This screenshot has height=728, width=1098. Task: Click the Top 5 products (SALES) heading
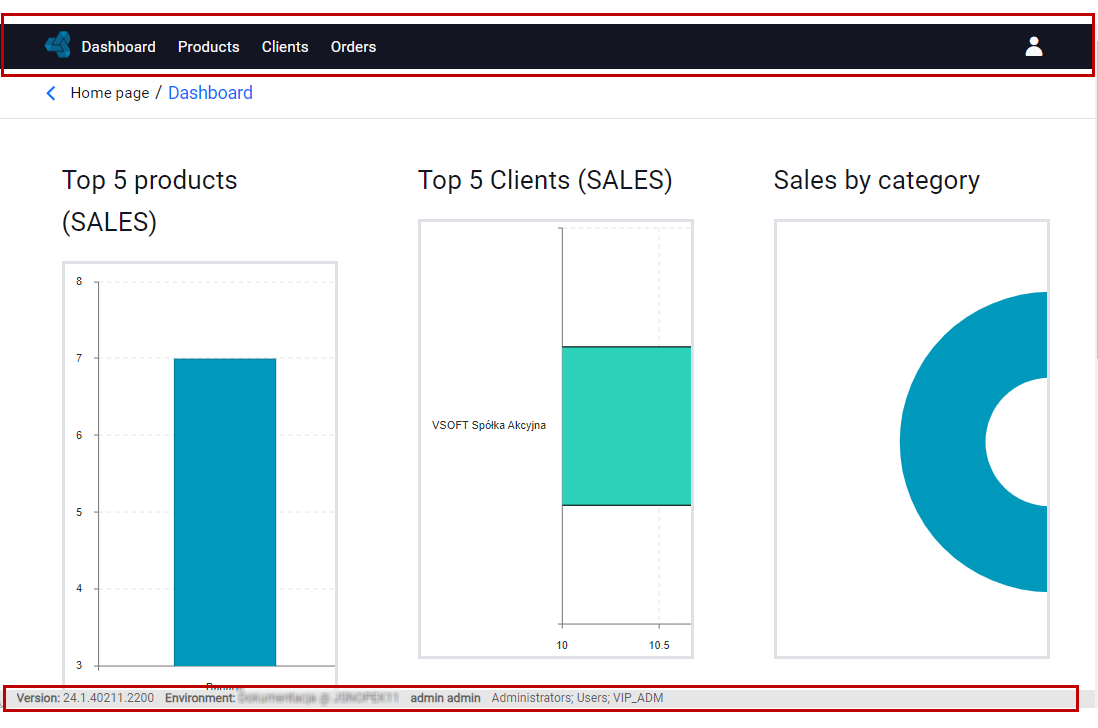coord(150,201)
